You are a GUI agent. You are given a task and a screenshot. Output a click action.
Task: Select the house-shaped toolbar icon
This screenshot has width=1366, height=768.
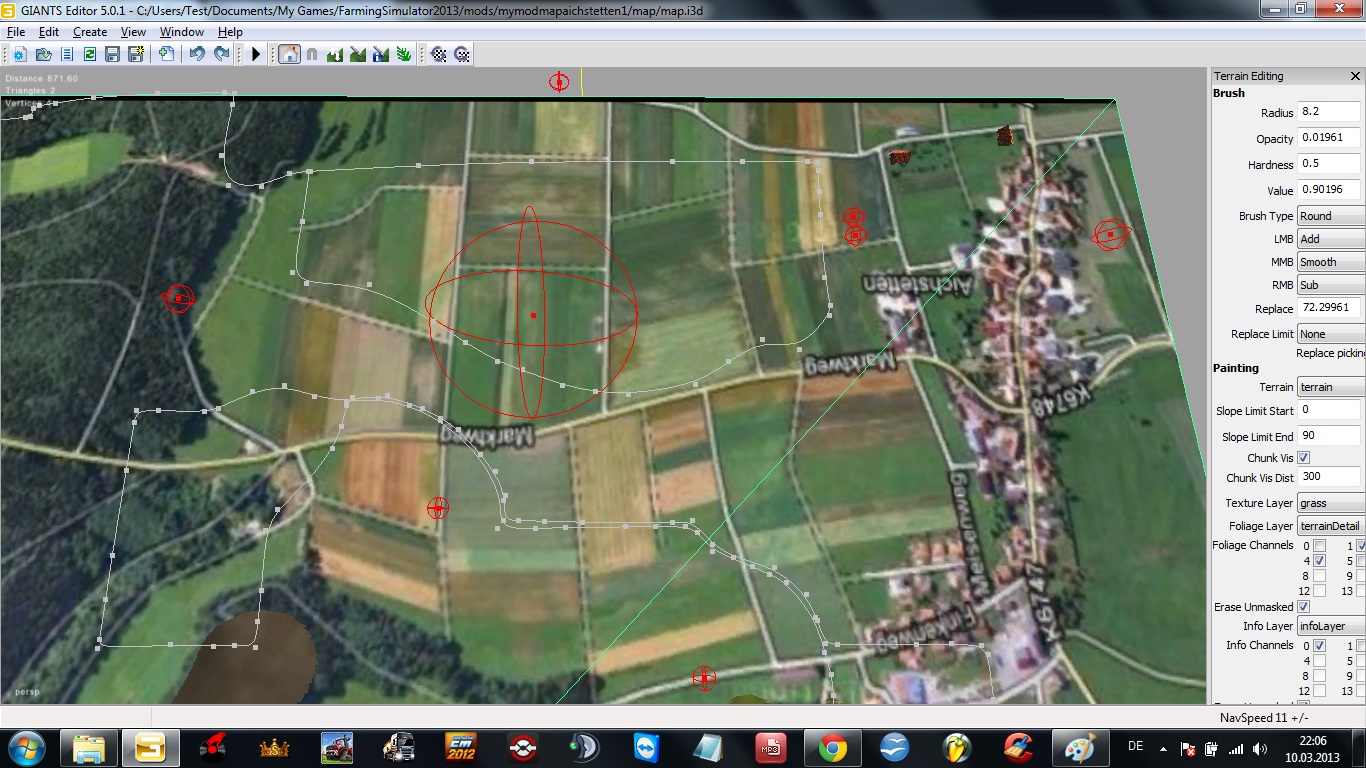289,54
